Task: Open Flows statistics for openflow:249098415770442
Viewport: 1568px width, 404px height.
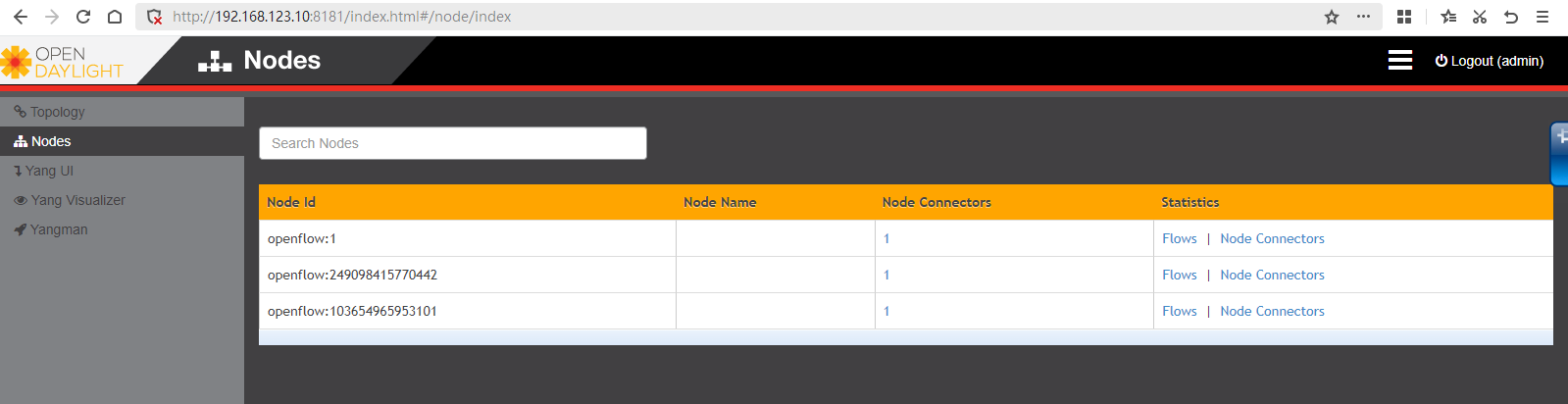Action: tap(1180, 275)
